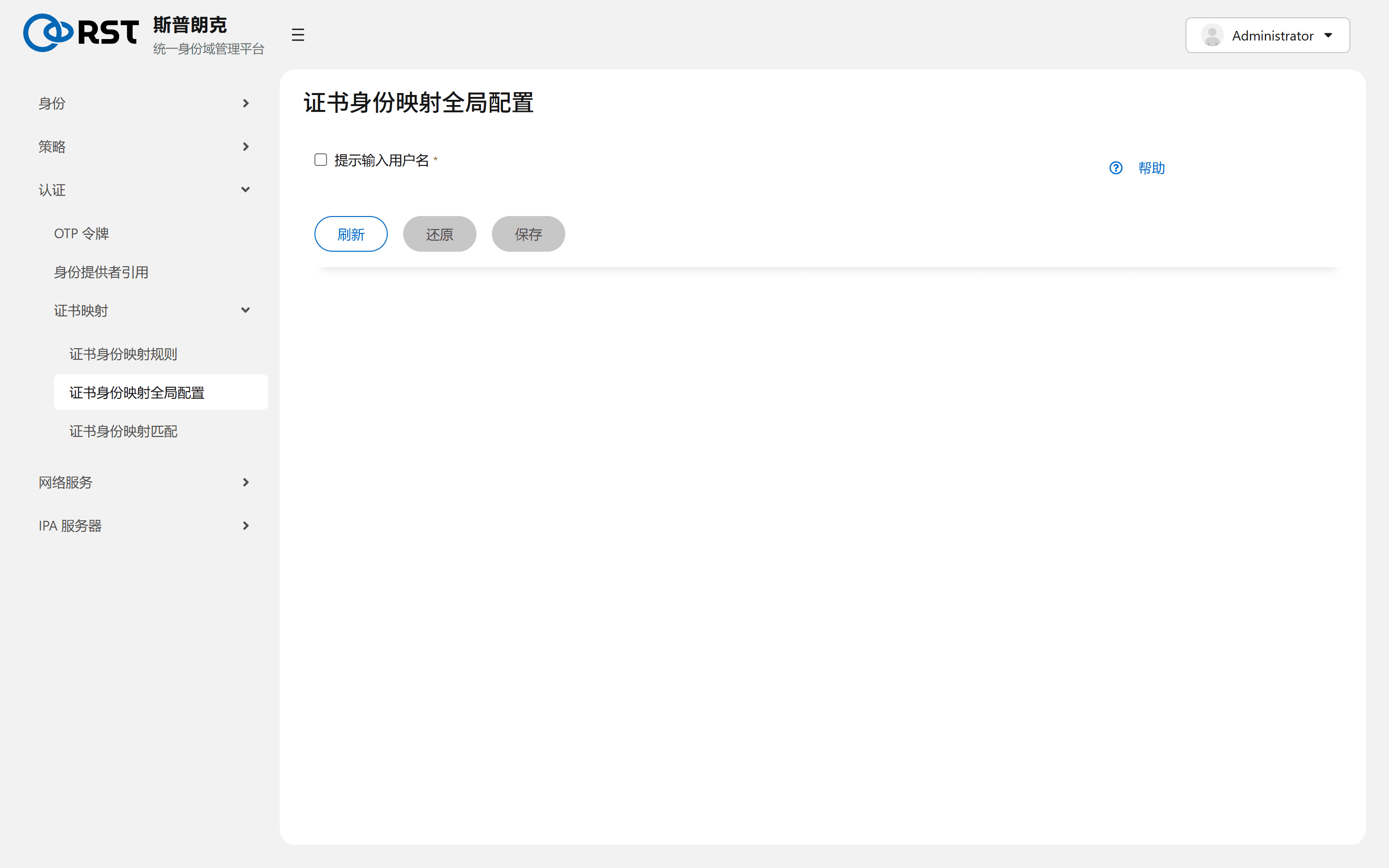This screenshot has width=1389, height=868.
Task: Click the 斯普朗克 brand name
Action: tap(190, 25)
